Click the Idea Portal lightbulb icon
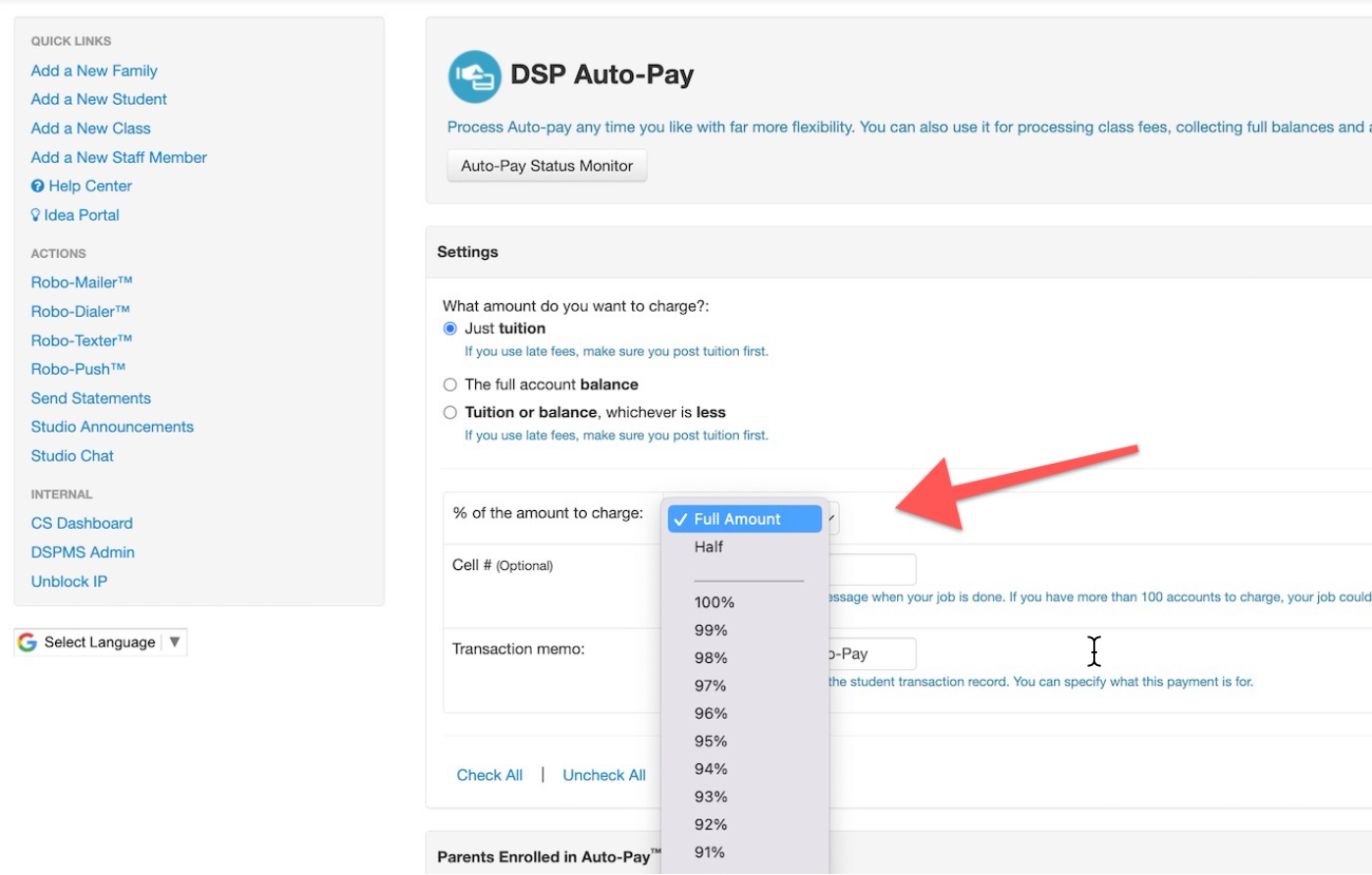 pos(36,215)
